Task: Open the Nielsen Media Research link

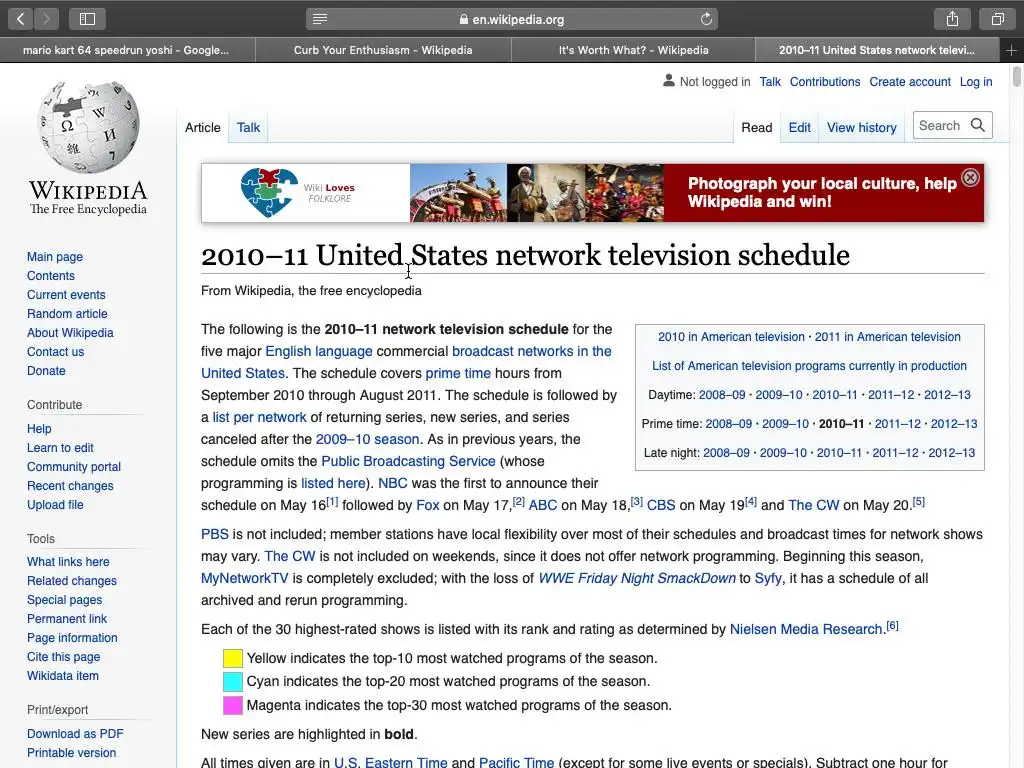Action: [806, 629]
